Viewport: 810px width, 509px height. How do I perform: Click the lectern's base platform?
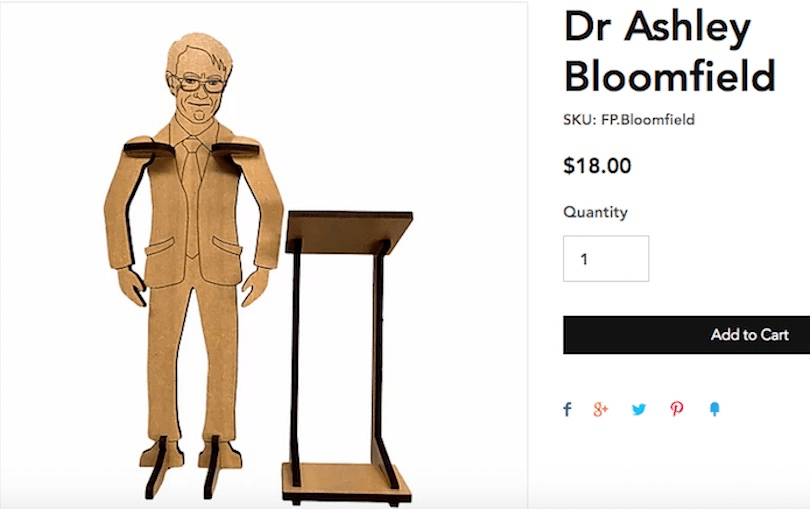tap(346, 483)
